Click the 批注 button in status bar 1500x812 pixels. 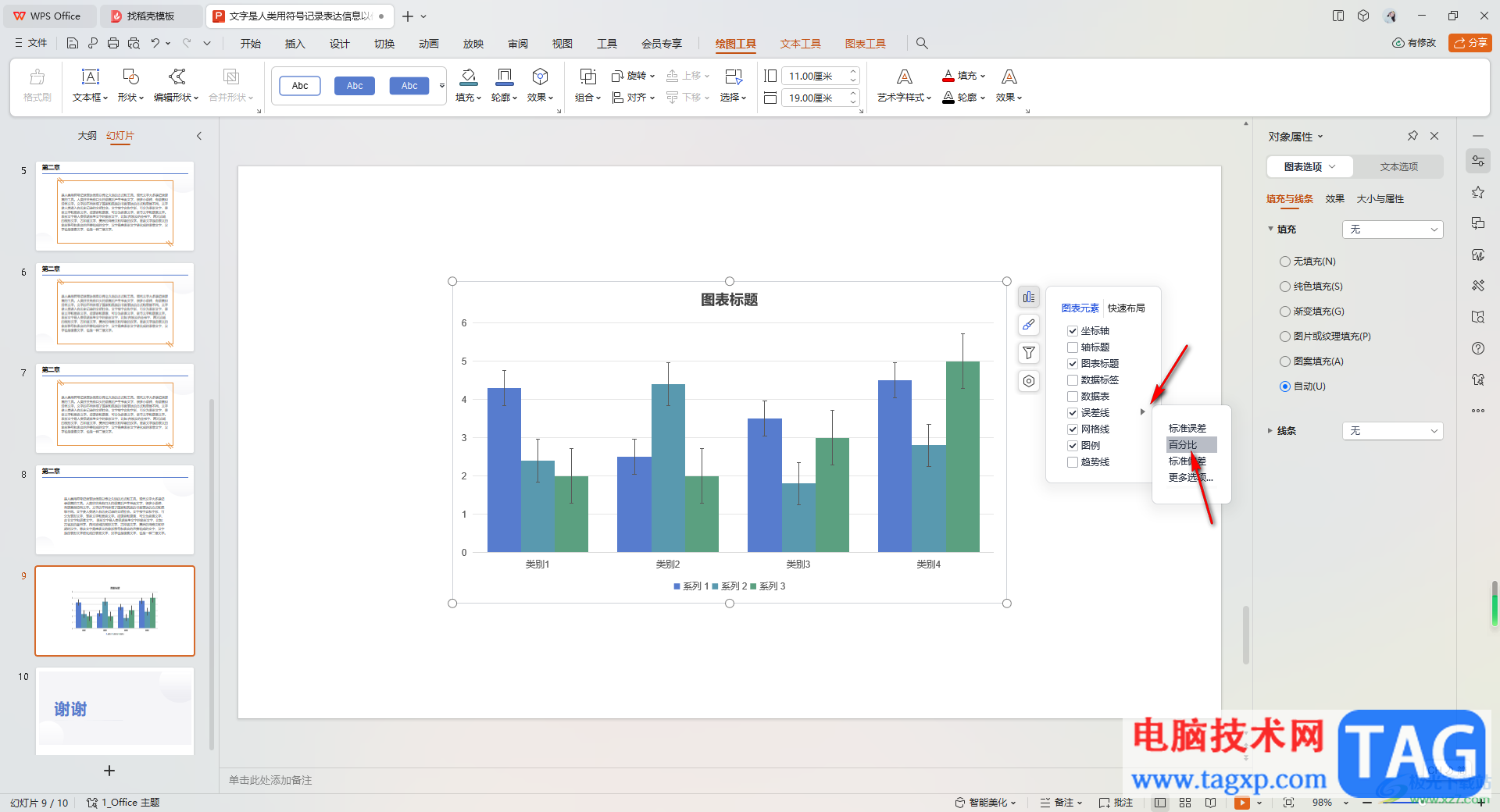[1116, 803]
